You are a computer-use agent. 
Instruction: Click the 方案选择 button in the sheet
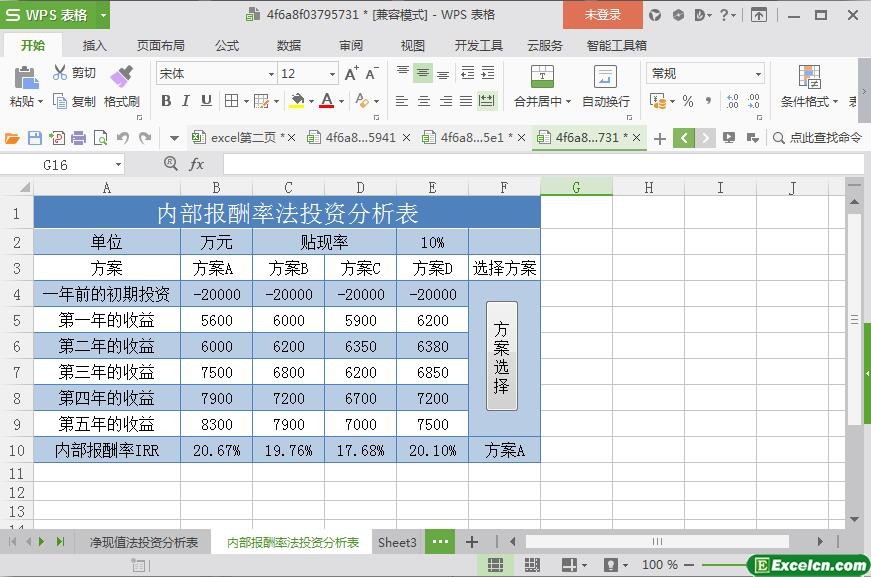coord(502,356)
